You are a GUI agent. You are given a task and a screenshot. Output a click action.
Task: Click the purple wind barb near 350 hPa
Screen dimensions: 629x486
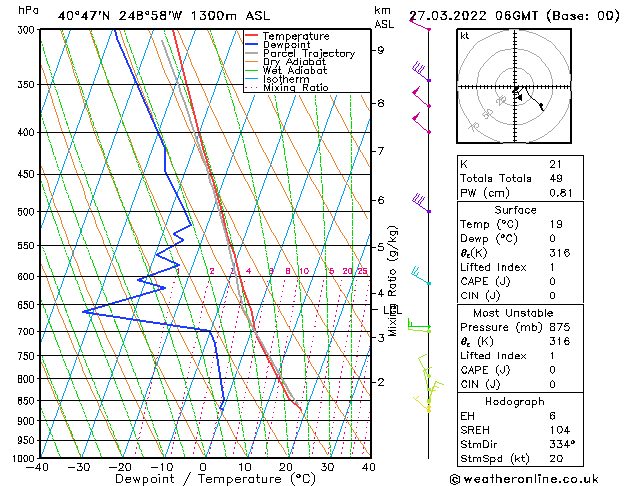[x=421, y=72]
